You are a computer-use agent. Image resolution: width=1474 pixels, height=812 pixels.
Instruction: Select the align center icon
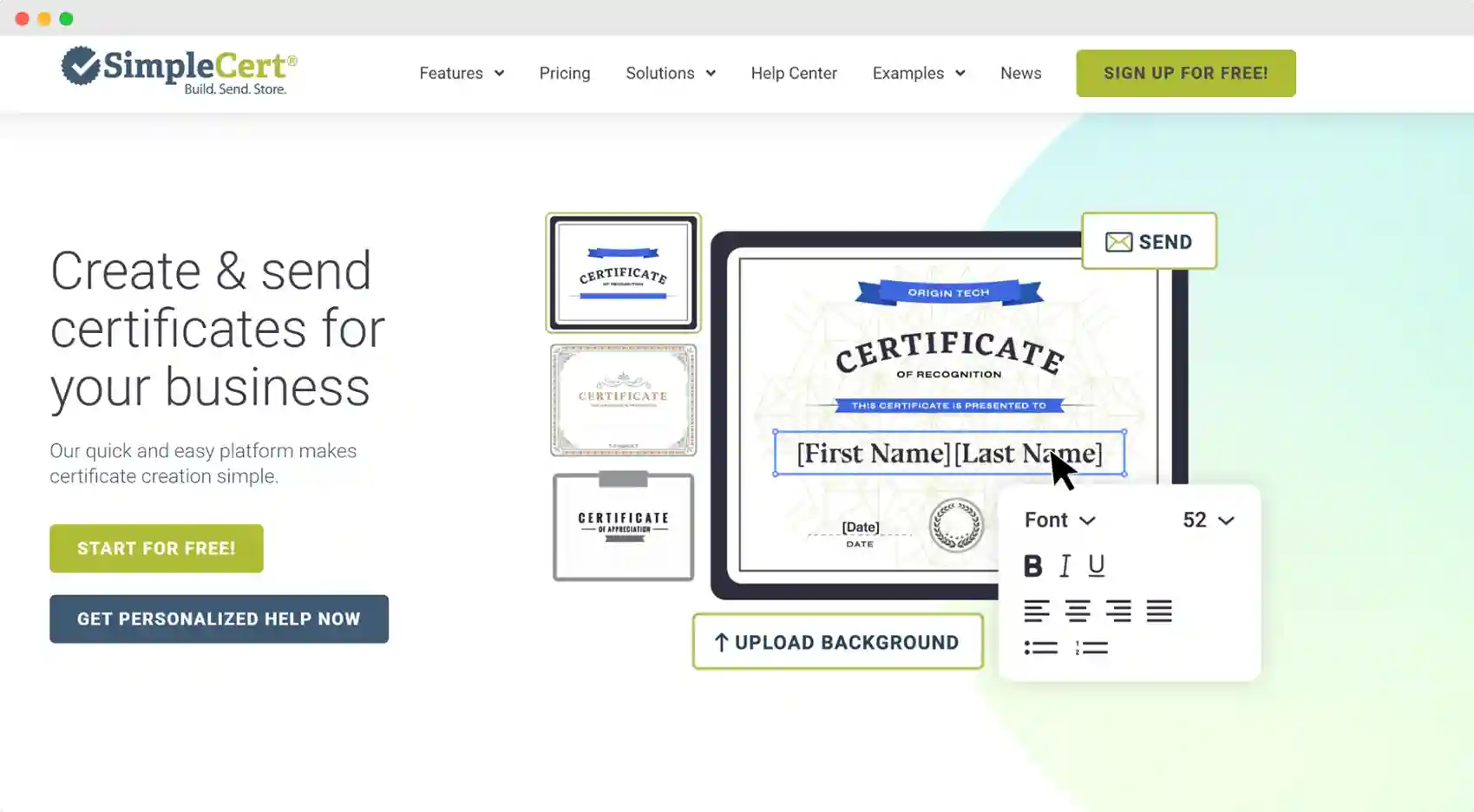click(1078, 611)
